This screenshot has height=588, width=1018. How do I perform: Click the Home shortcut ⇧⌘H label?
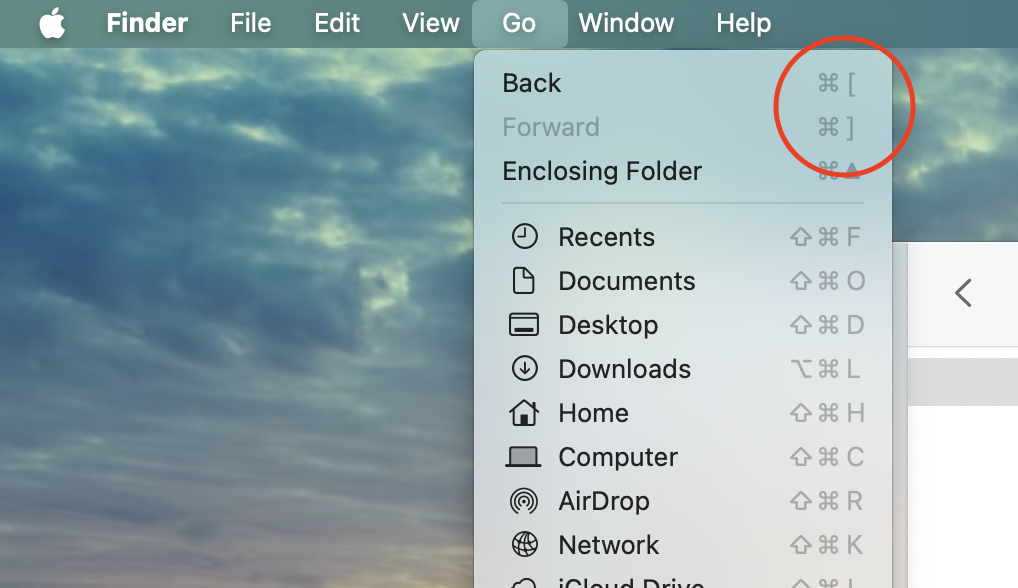[x=827, y=413]
